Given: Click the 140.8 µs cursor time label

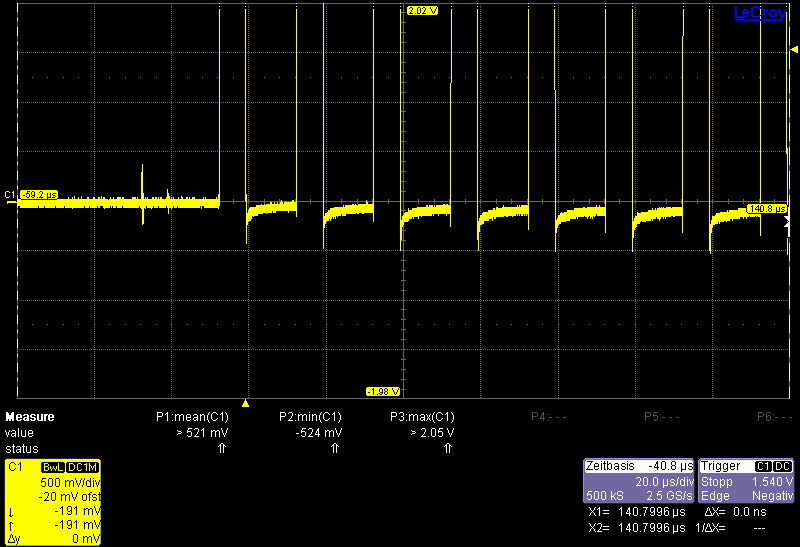Looking at the screenshot, I should pos(767,208).
